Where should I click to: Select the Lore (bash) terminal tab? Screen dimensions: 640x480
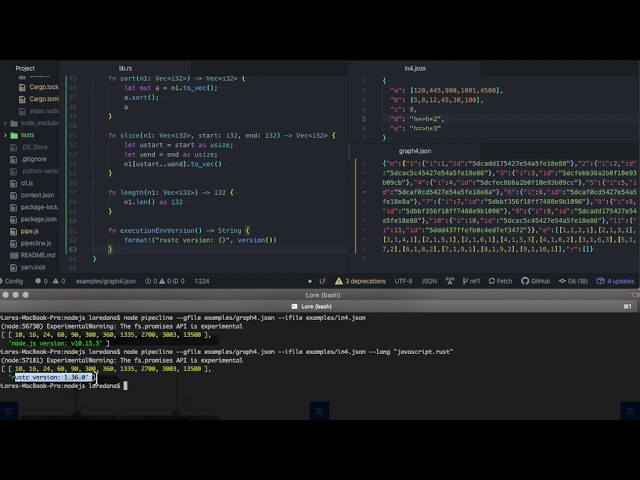click(x=316, y=306)
